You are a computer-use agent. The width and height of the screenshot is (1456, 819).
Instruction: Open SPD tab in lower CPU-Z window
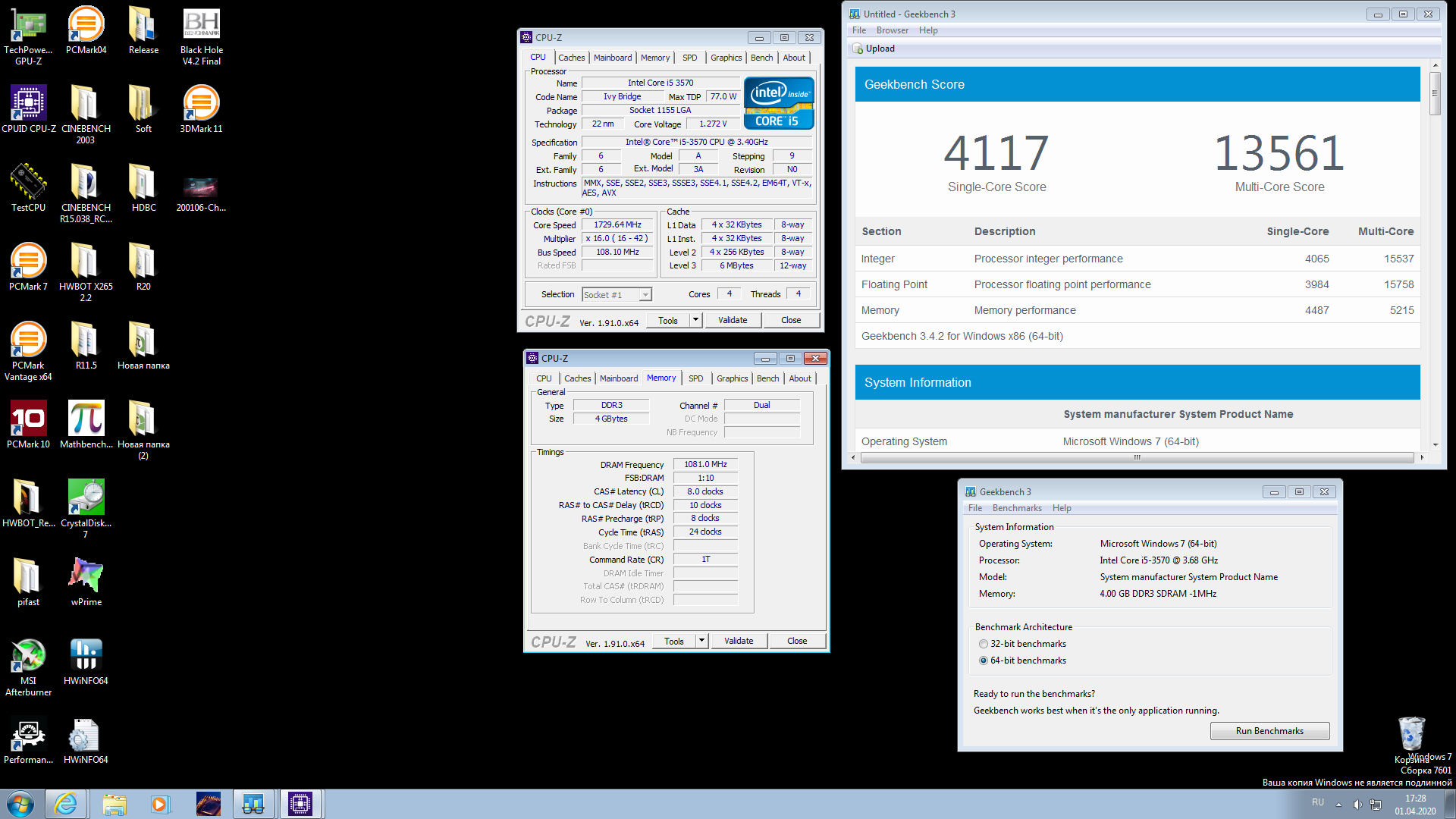coord(695,378)
